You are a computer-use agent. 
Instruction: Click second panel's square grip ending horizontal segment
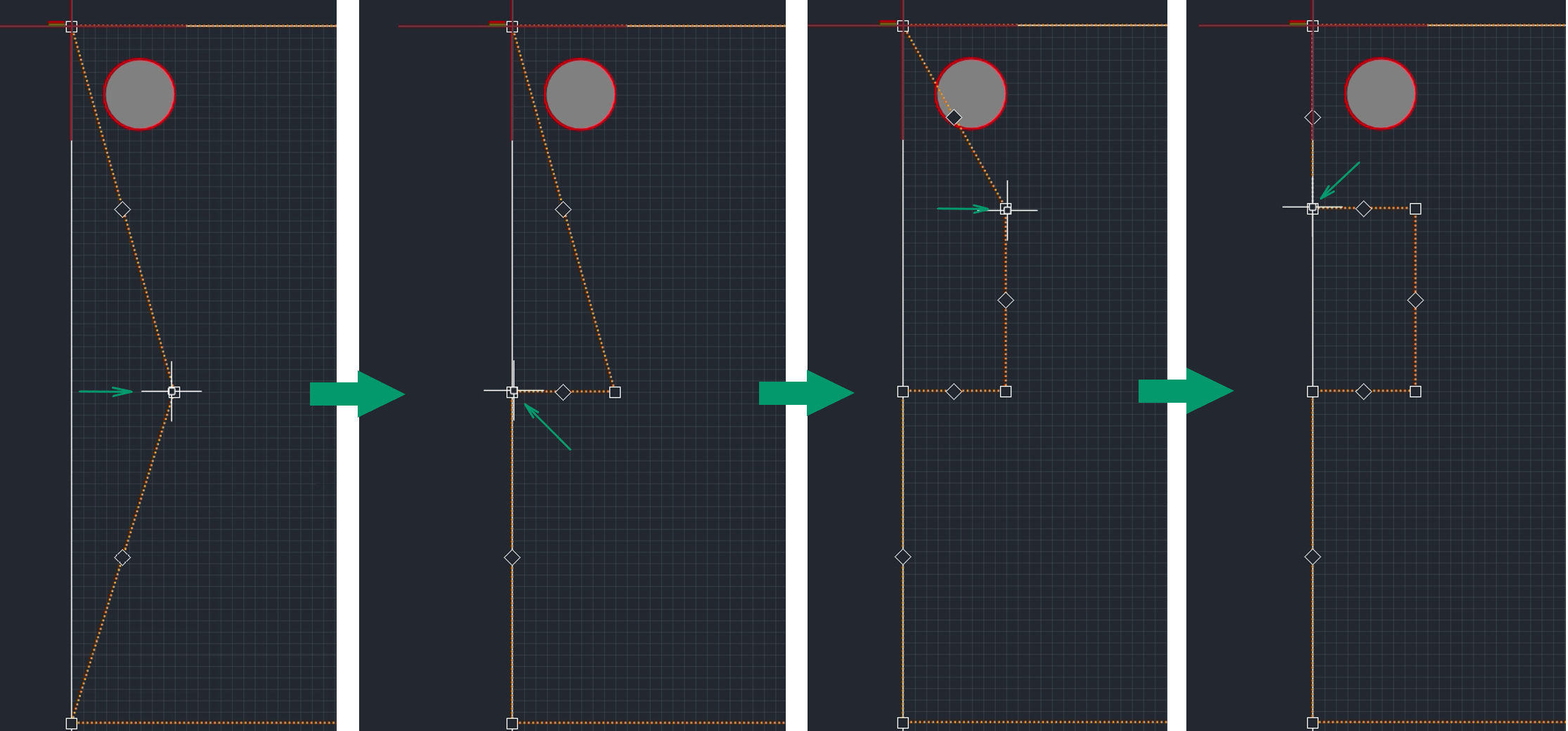(615, 392)
